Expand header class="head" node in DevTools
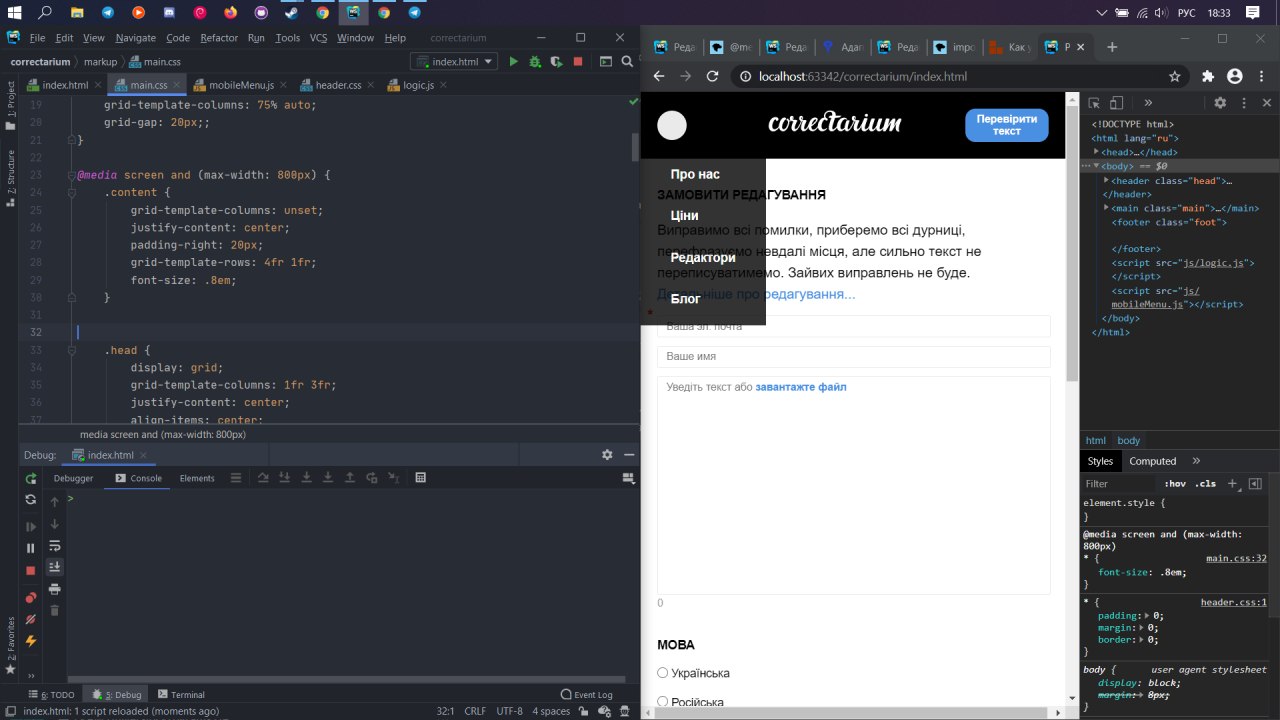The width and height of the screenshot is (1280, 720). click(x=1106, y=181)
